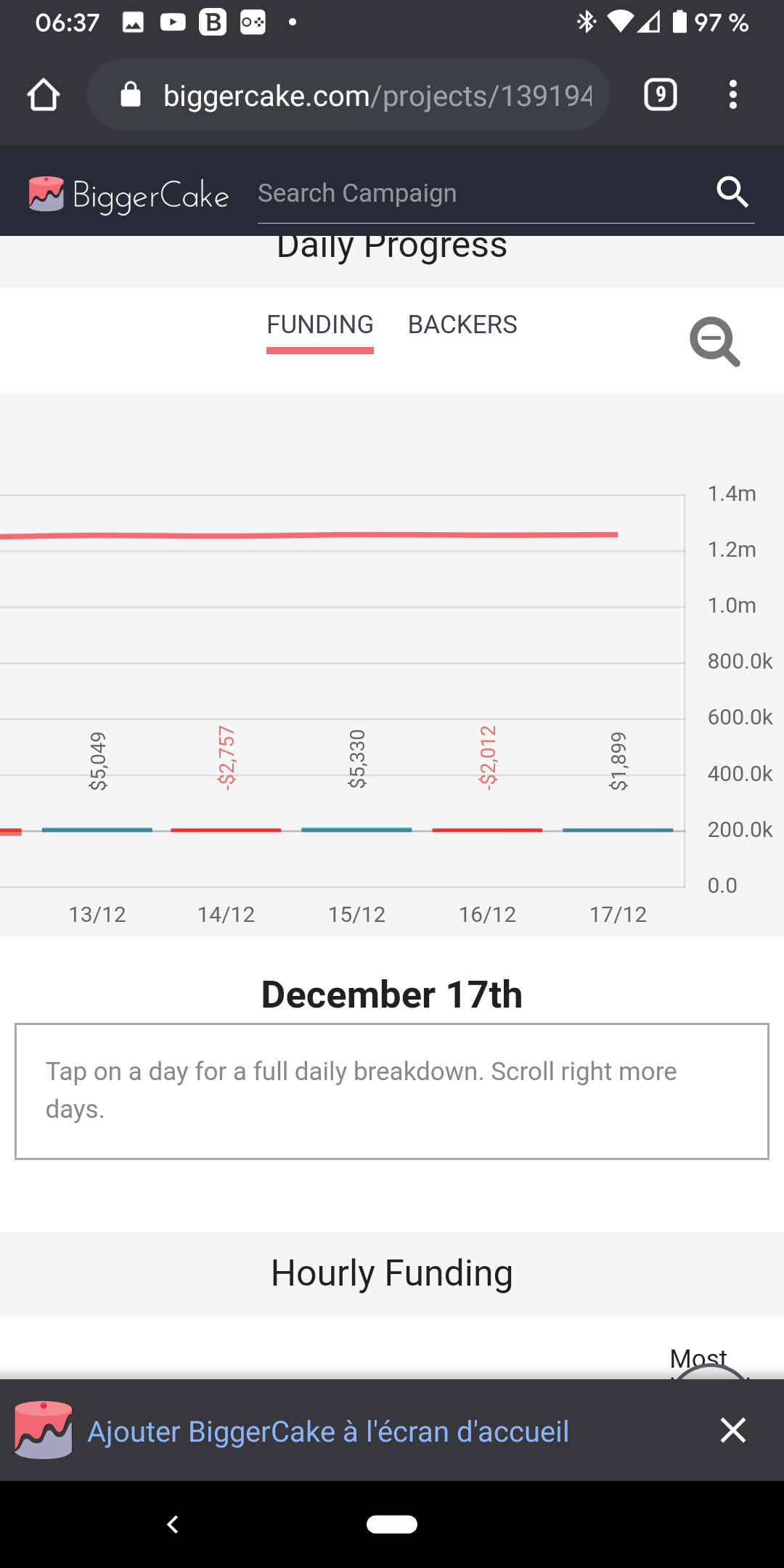
Task: Tap the BiggerCake logo
Action: click(129, 195)
